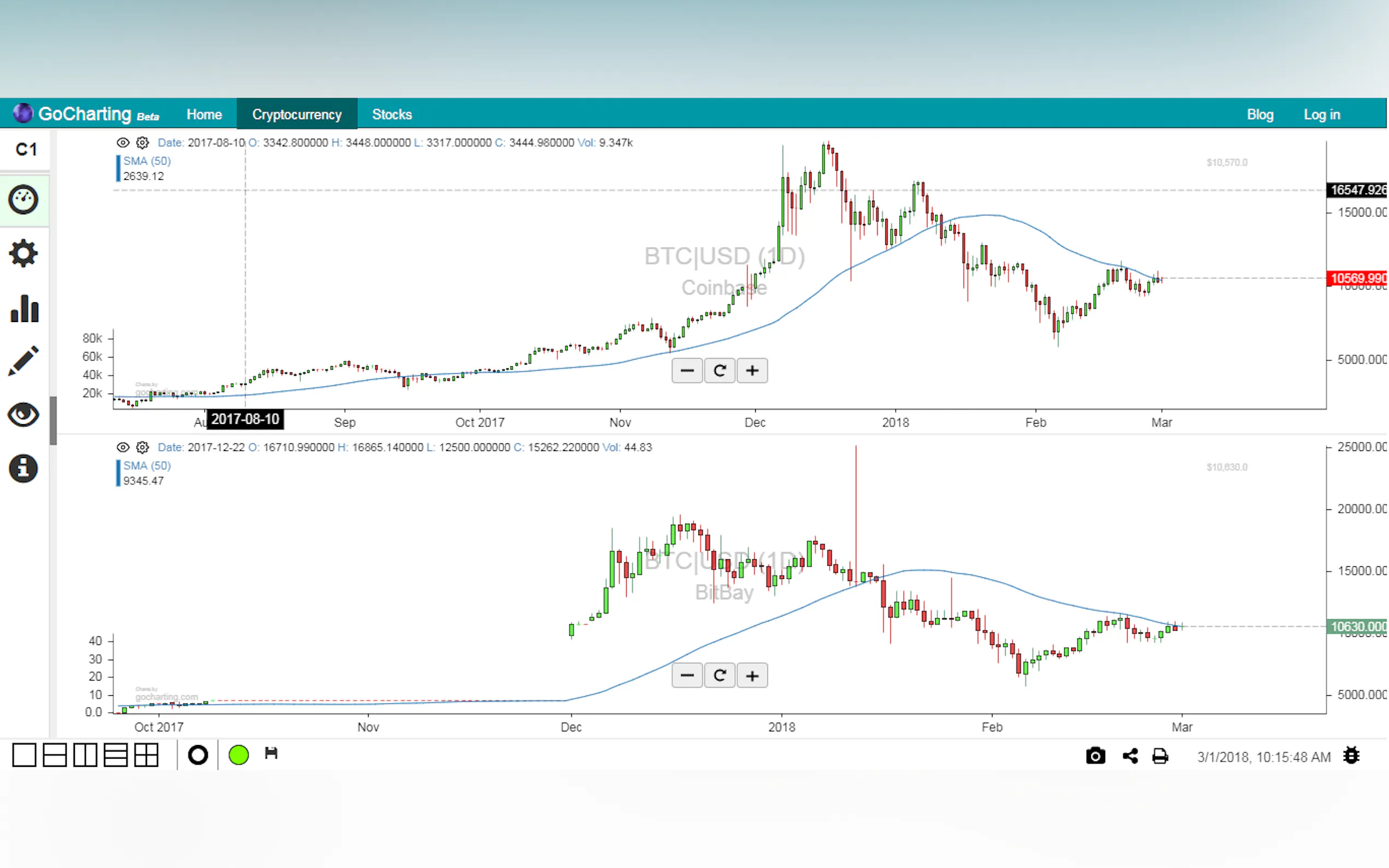Switch to the Stocks tab
Image resolution: width=1389 pixels, height=868 pixels.
click(392, 114)
